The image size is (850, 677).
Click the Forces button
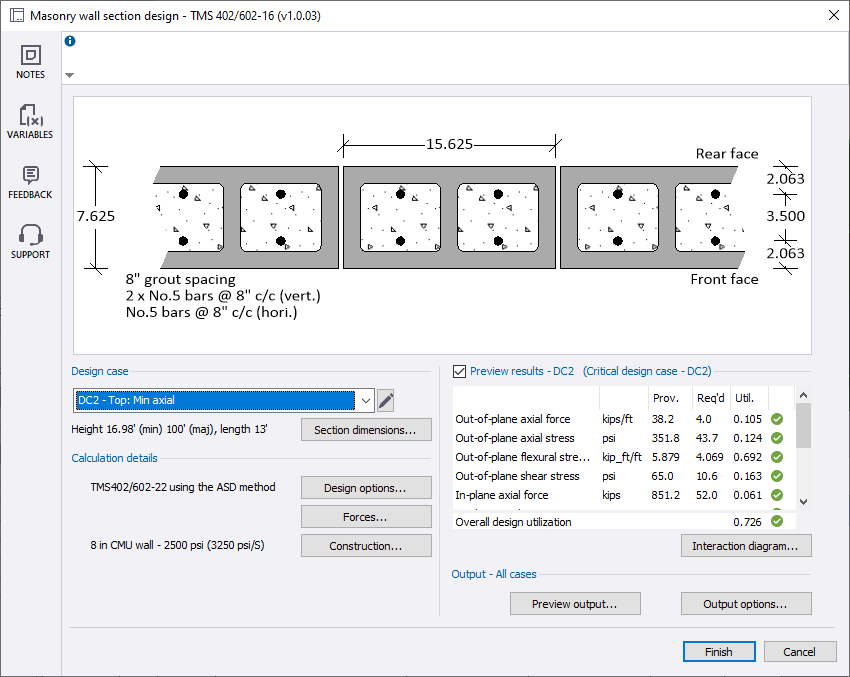pyautogui.click(x=366, y=517)
